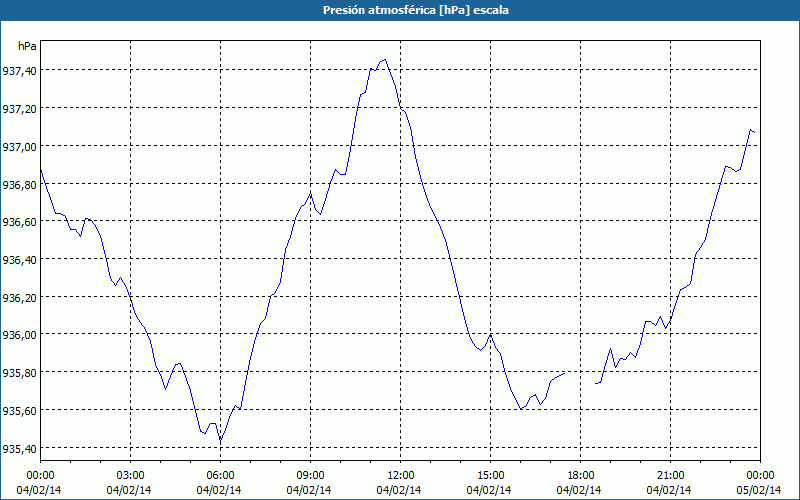This screenshot has width=800, height=500.
Task: Click the chart title "Presión atmosférica [hPa] escala"
Action: pyautogui.click(x=416, y=10)
